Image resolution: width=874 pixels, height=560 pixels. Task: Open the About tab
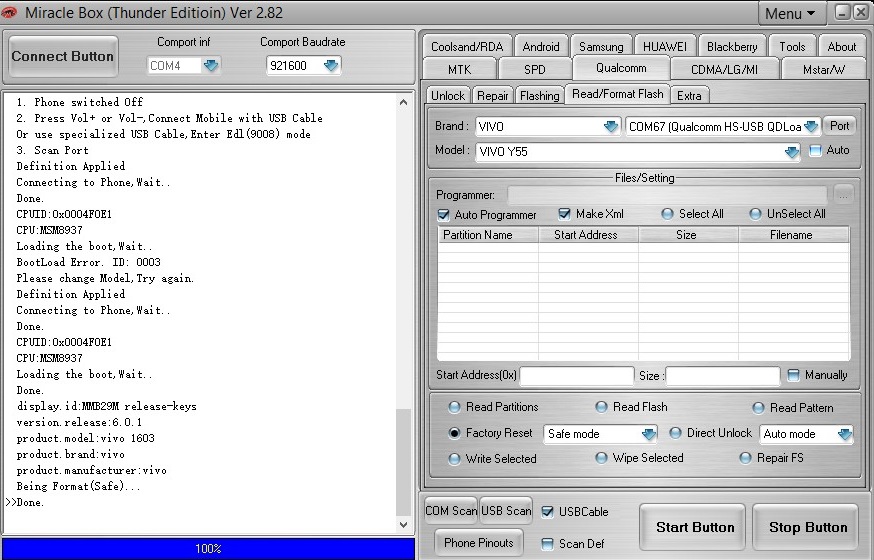point(841,47)
